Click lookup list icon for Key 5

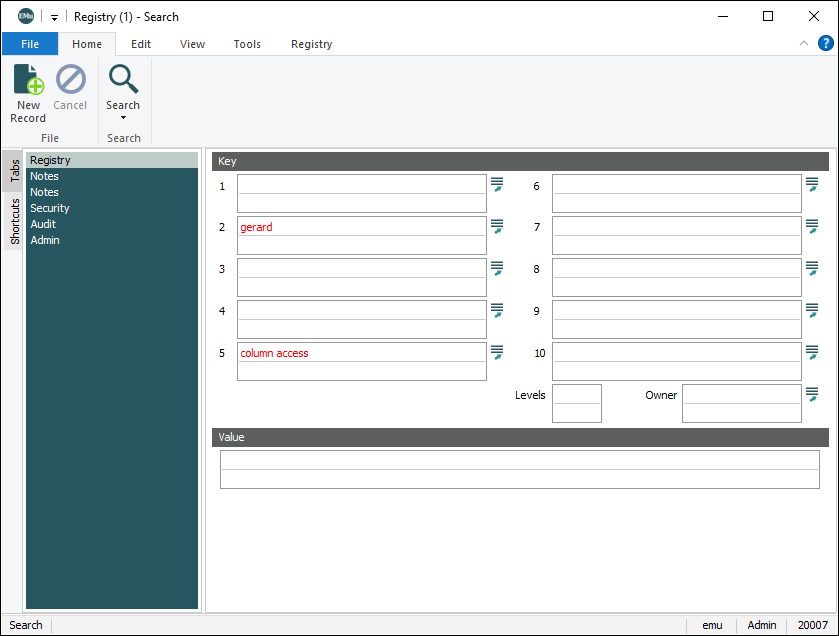point(497,352)
